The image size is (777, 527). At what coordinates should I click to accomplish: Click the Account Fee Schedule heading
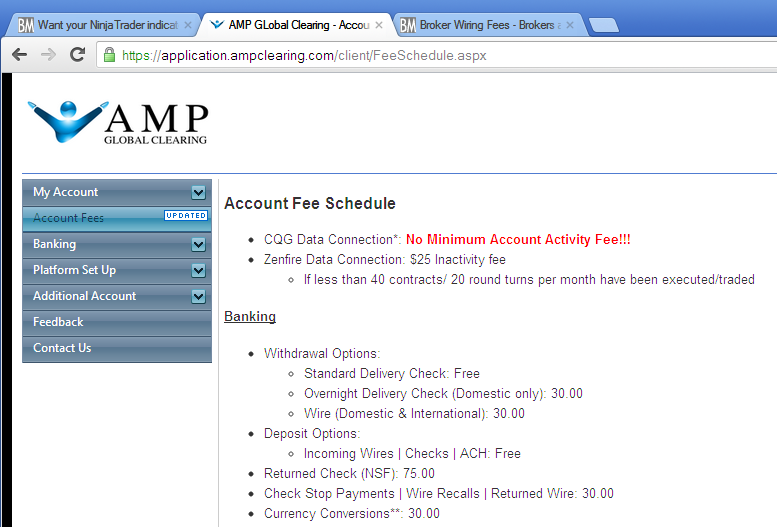coord(310,203)
